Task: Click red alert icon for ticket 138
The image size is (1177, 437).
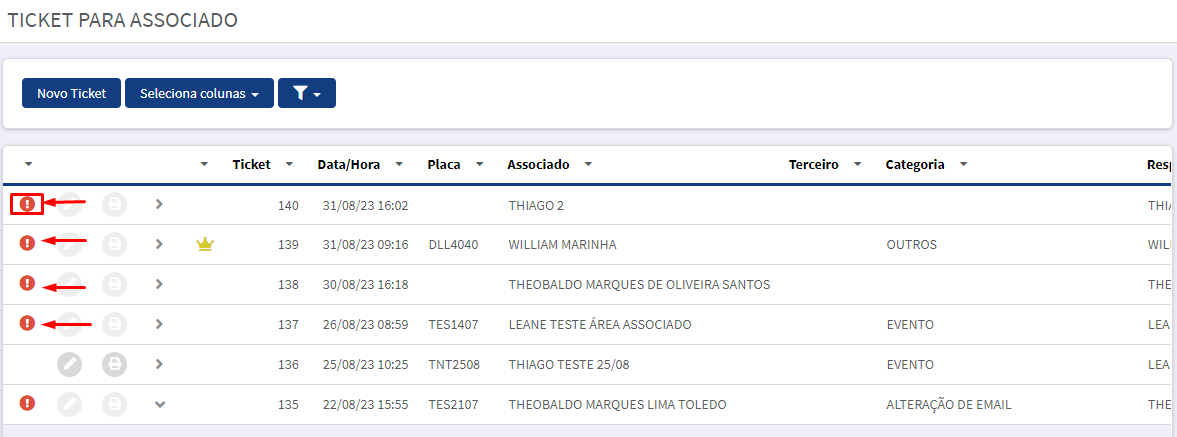Action: (x=27, y=283)
